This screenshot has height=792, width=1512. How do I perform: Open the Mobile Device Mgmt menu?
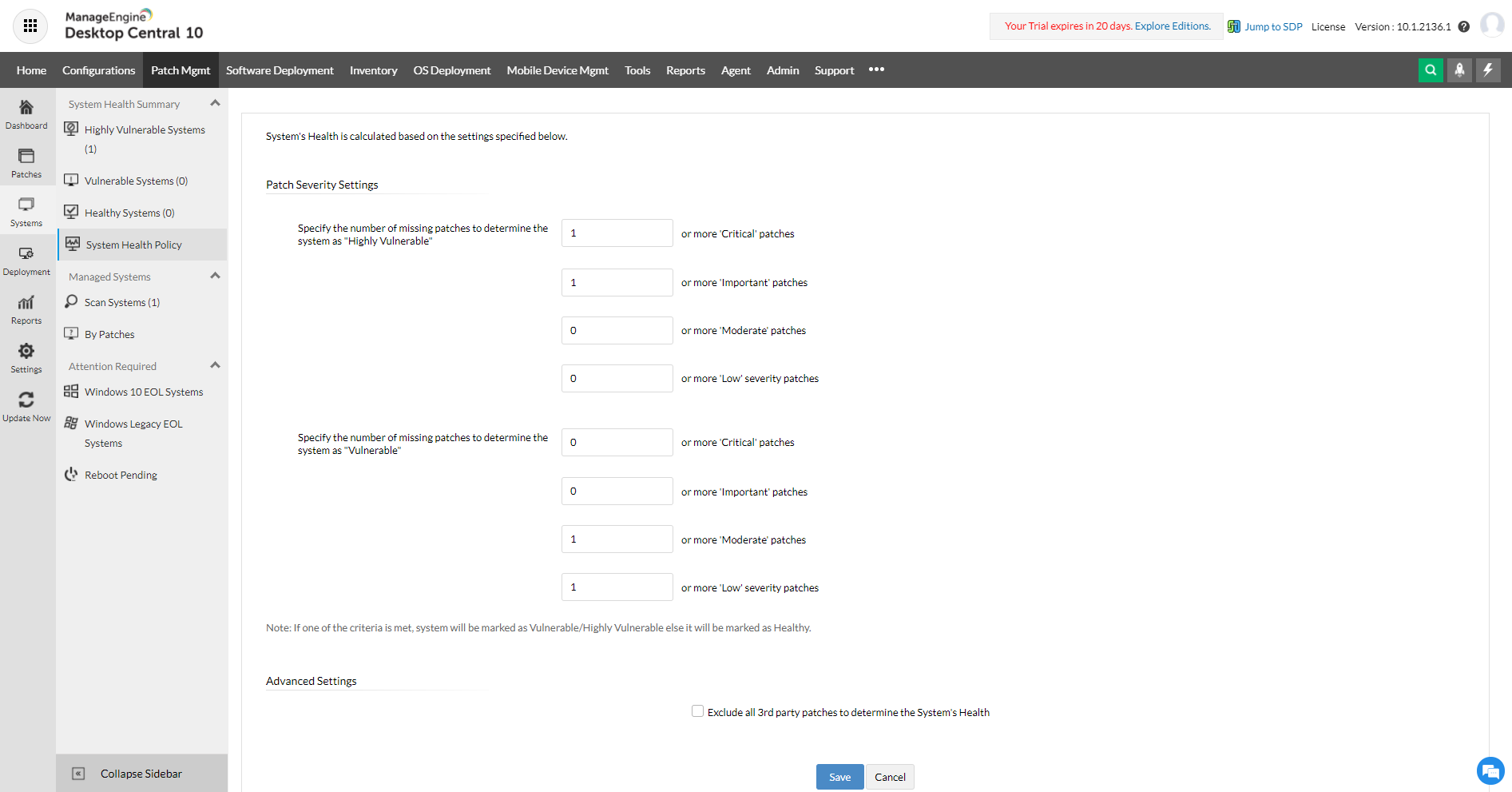[x=557, y=70]
